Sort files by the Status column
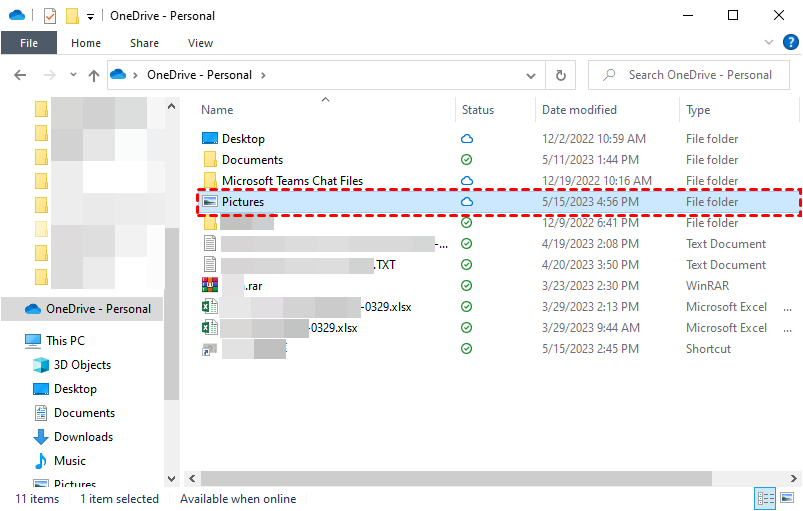 coord(478,110)
